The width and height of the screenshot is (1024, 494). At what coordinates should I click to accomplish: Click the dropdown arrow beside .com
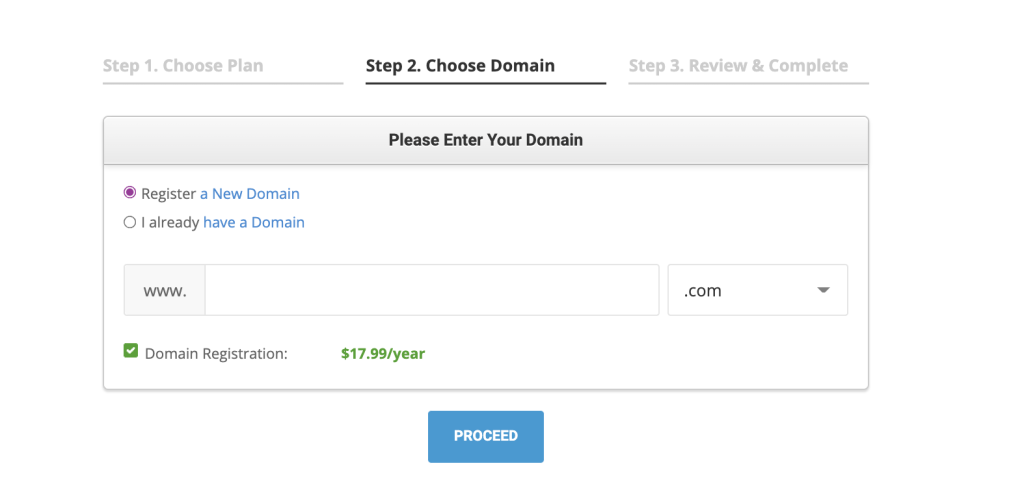(x=823, y=291)
